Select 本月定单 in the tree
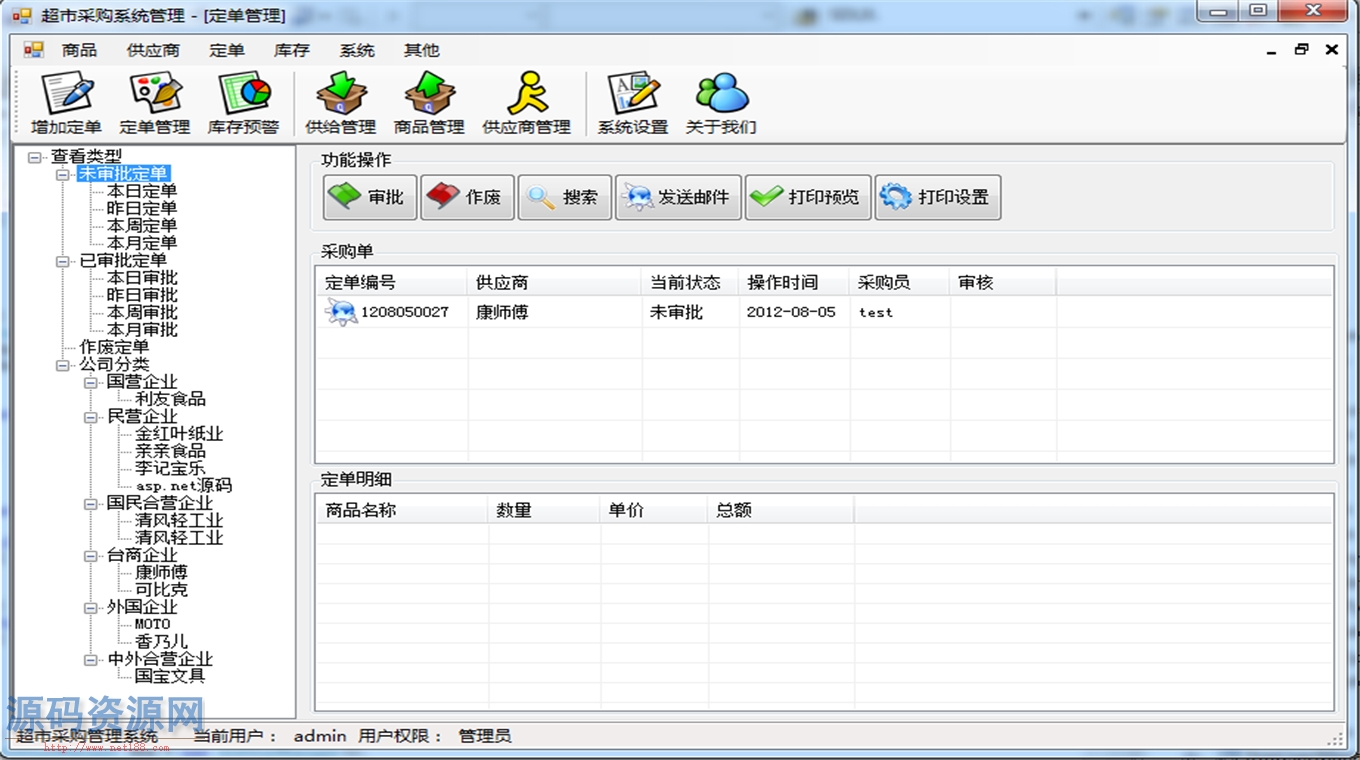This screenshot has width=1360, height=760. click(x=142, y=243)
